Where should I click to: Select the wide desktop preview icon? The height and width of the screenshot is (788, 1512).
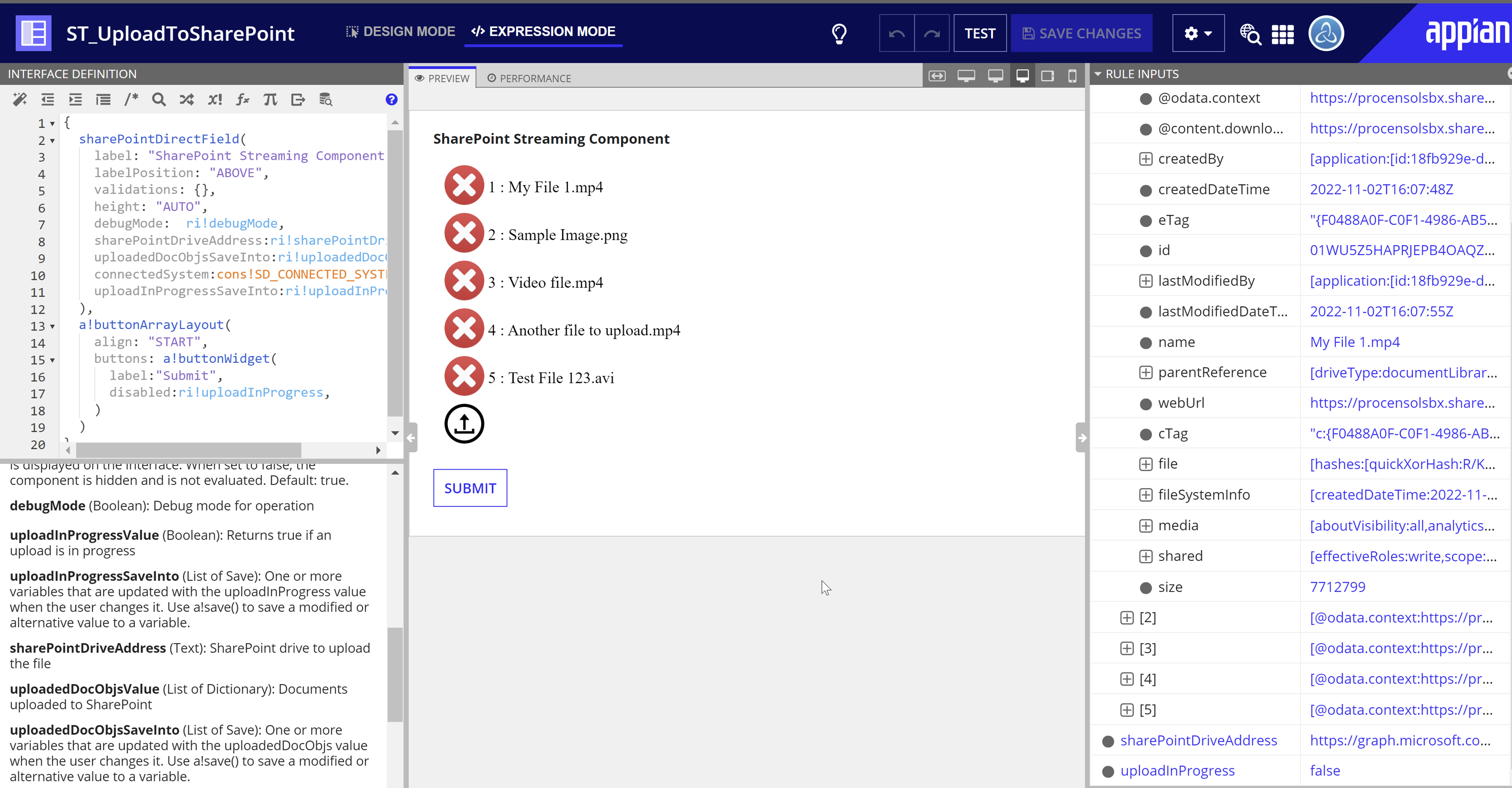point(966,76)
